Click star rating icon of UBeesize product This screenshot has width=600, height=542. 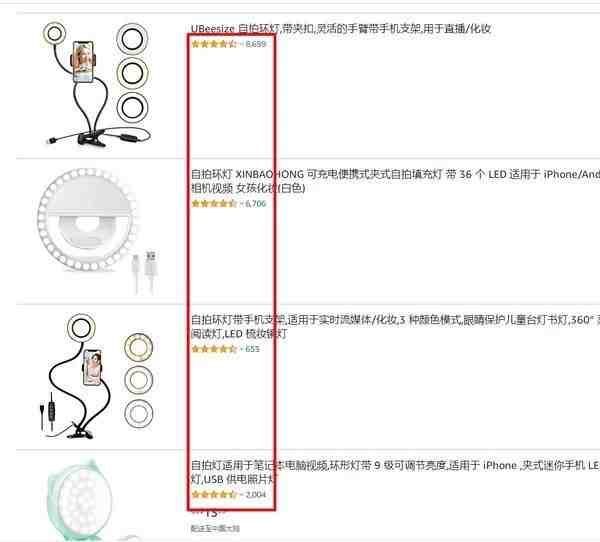(x=214, y=44)
